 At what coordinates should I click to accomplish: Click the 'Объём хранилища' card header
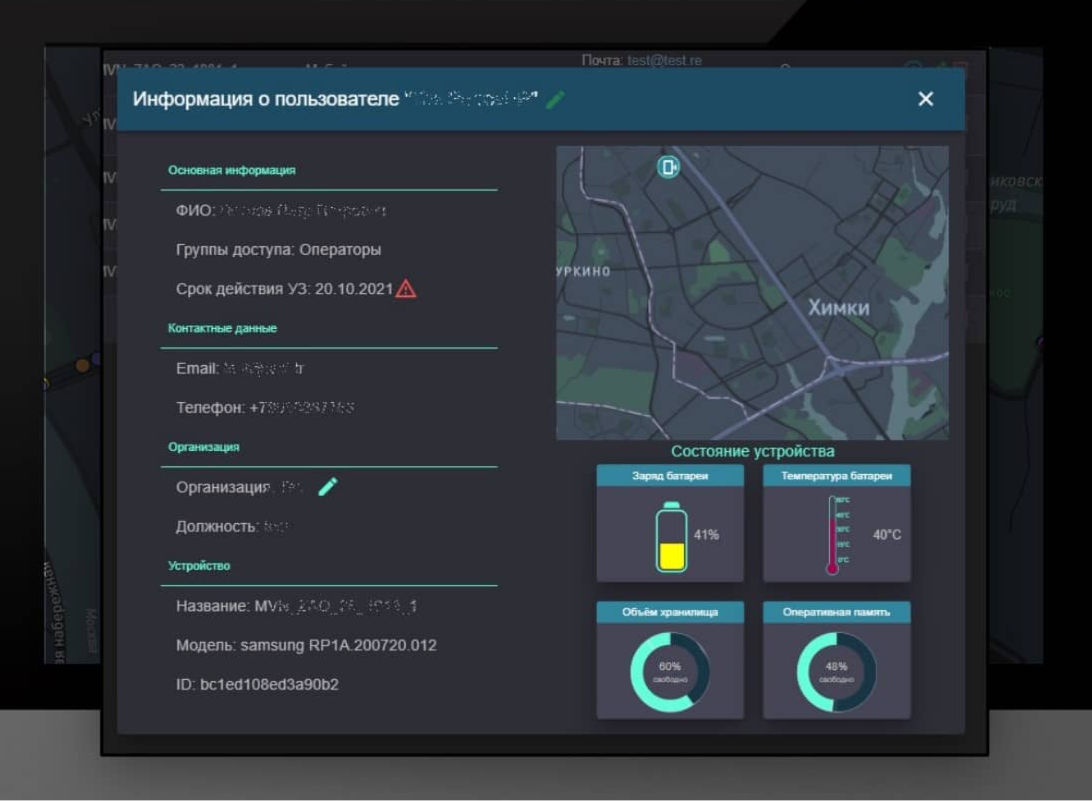click(x=670, y=612)
